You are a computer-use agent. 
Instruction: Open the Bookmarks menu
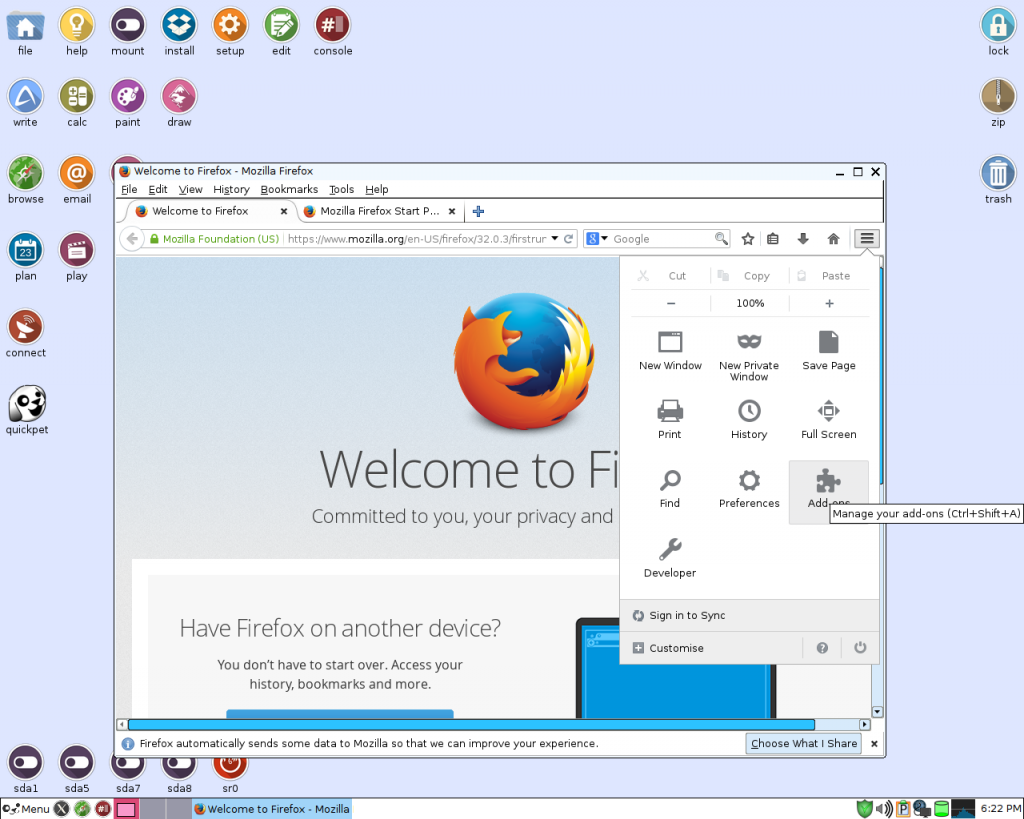(x=289, y=189)
